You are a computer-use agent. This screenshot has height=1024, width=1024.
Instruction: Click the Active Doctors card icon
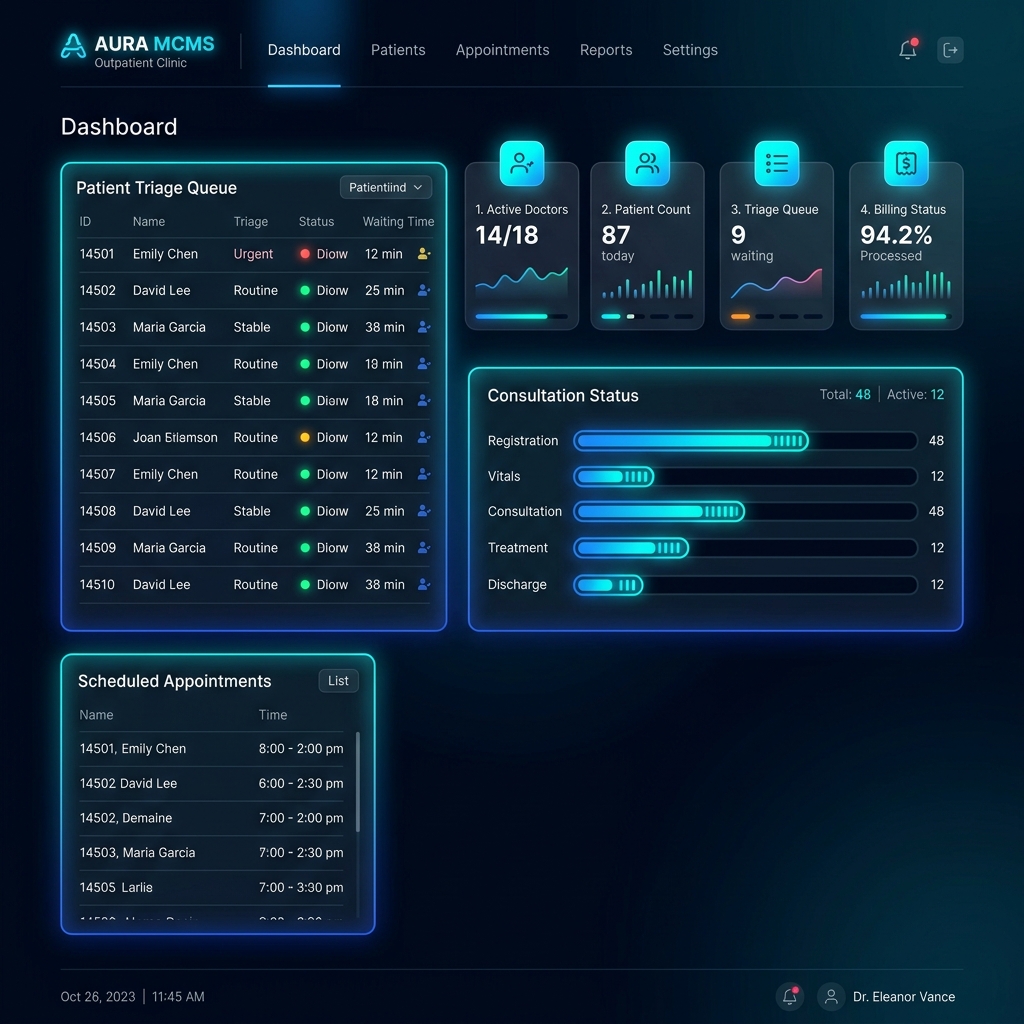pos(522,163)
